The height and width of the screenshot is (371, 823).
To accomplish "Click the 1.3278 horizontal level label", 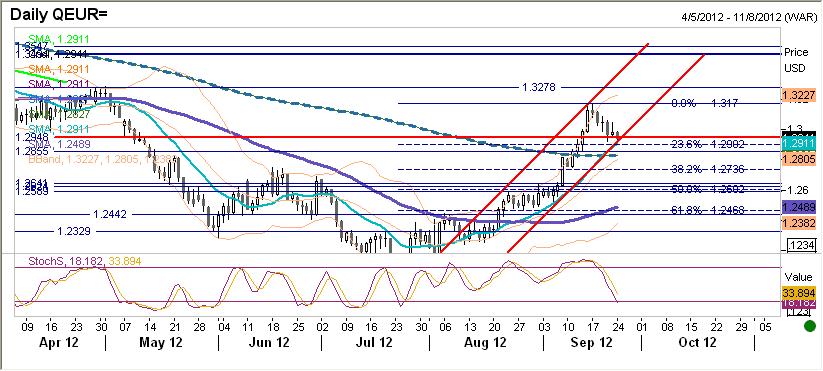I will coord(539,87).
